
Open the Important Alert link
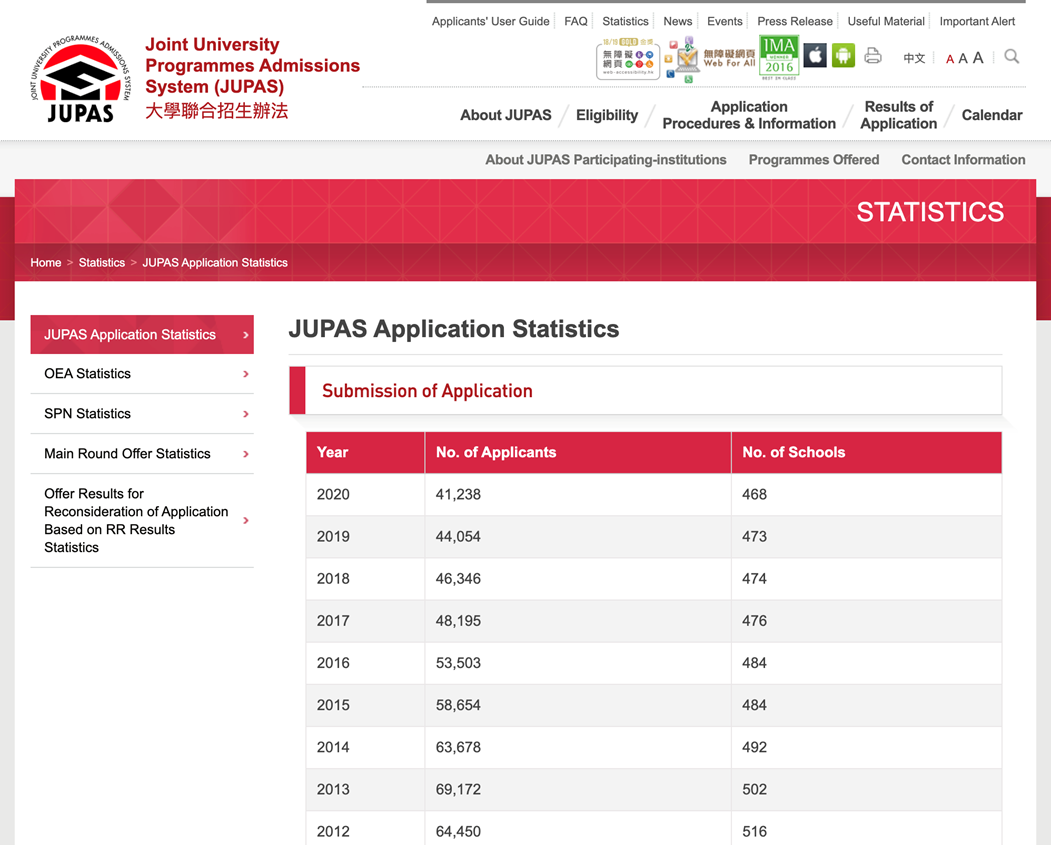click(x=977, y=21)
